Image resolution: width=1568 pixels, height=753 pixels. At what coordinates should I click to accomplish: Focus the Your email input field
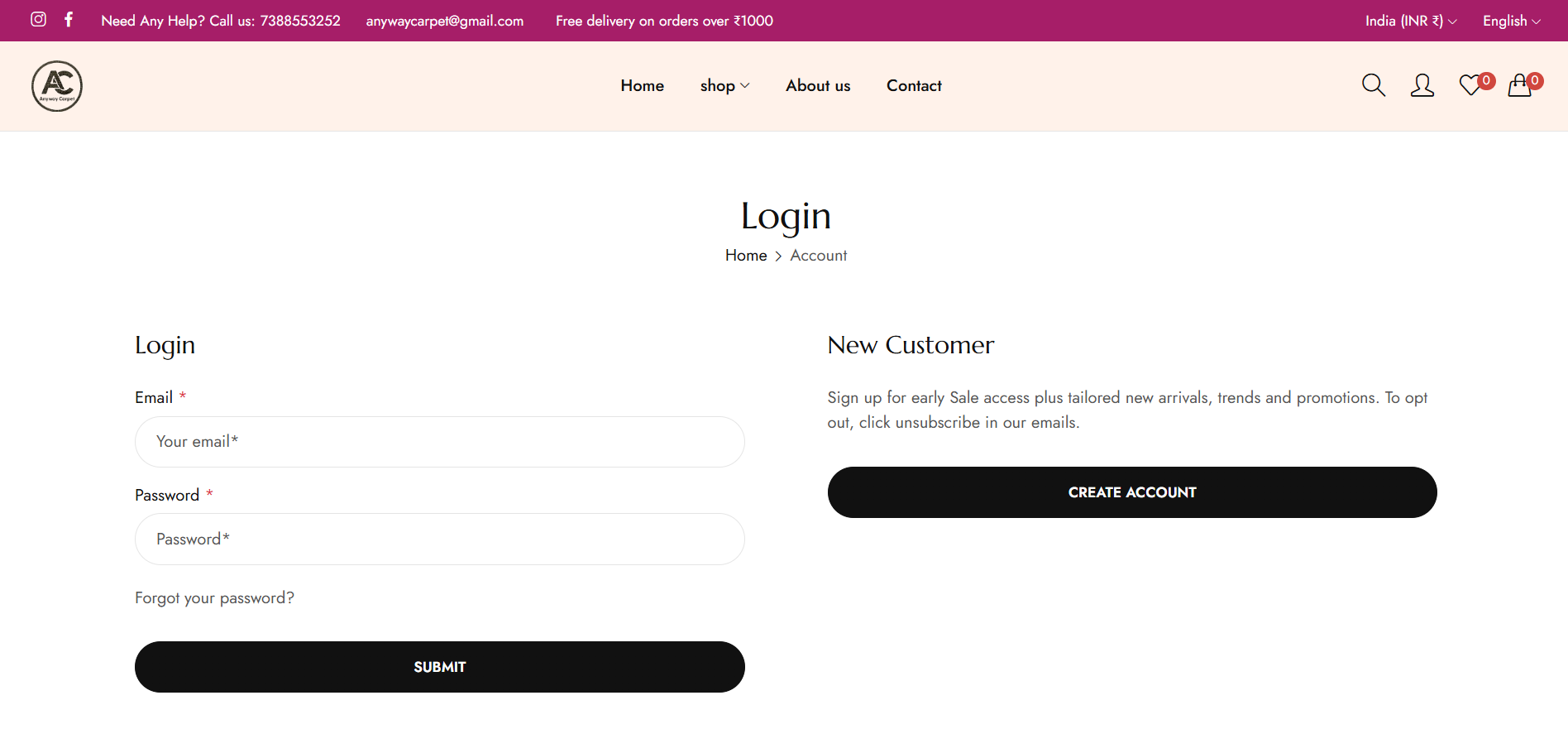tap(439, 442)
